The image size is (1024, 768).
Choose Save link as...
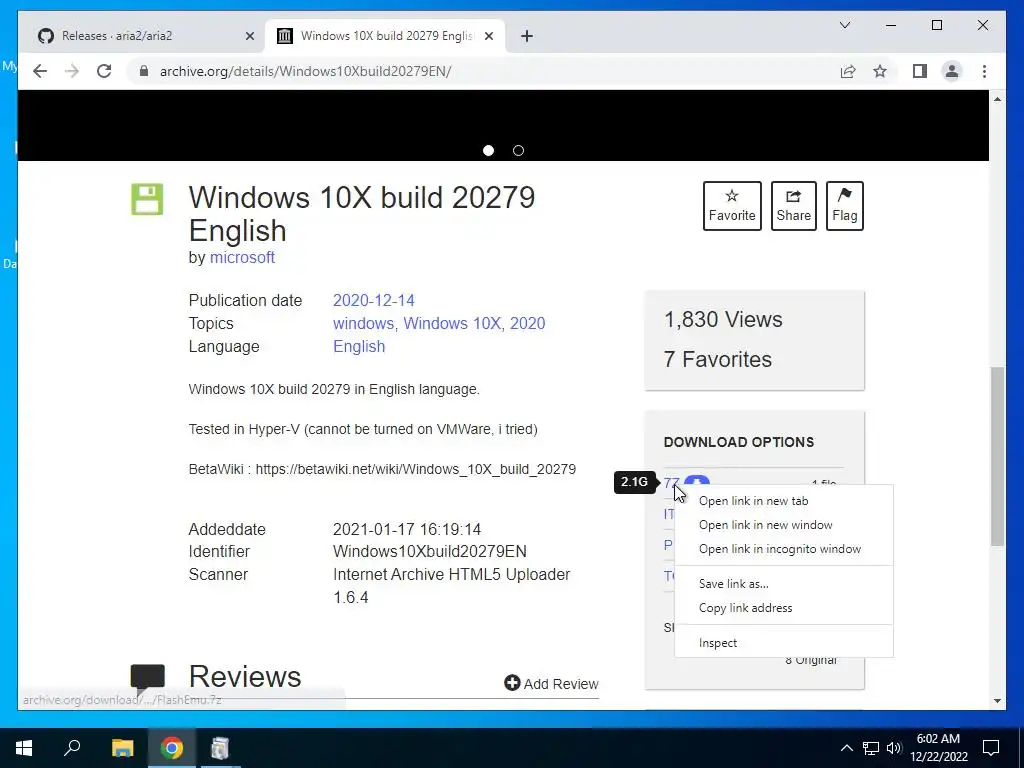click(784, 584)
